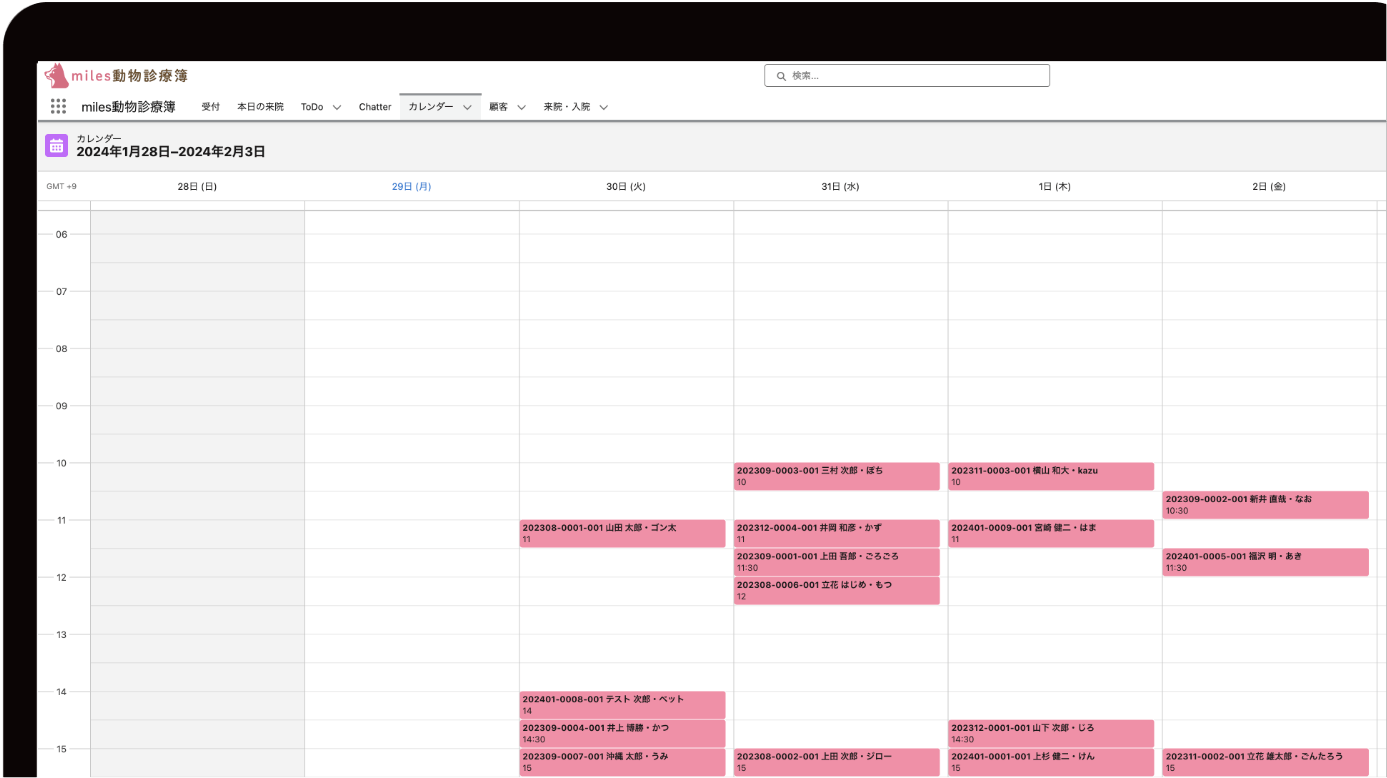Expand the 顧客 tab dropdown arrow

(522, 107)
